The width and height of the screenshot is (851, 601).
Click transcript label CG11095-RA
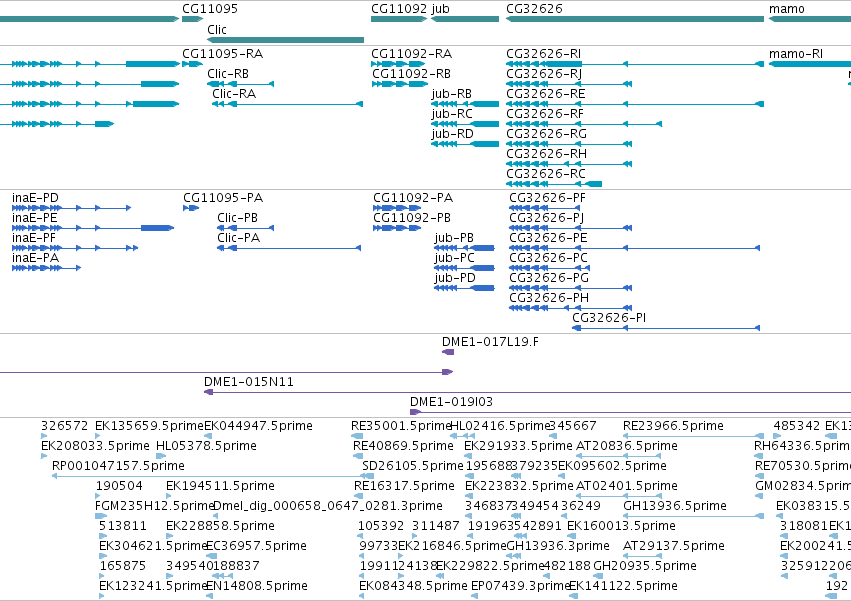point(223,54)
